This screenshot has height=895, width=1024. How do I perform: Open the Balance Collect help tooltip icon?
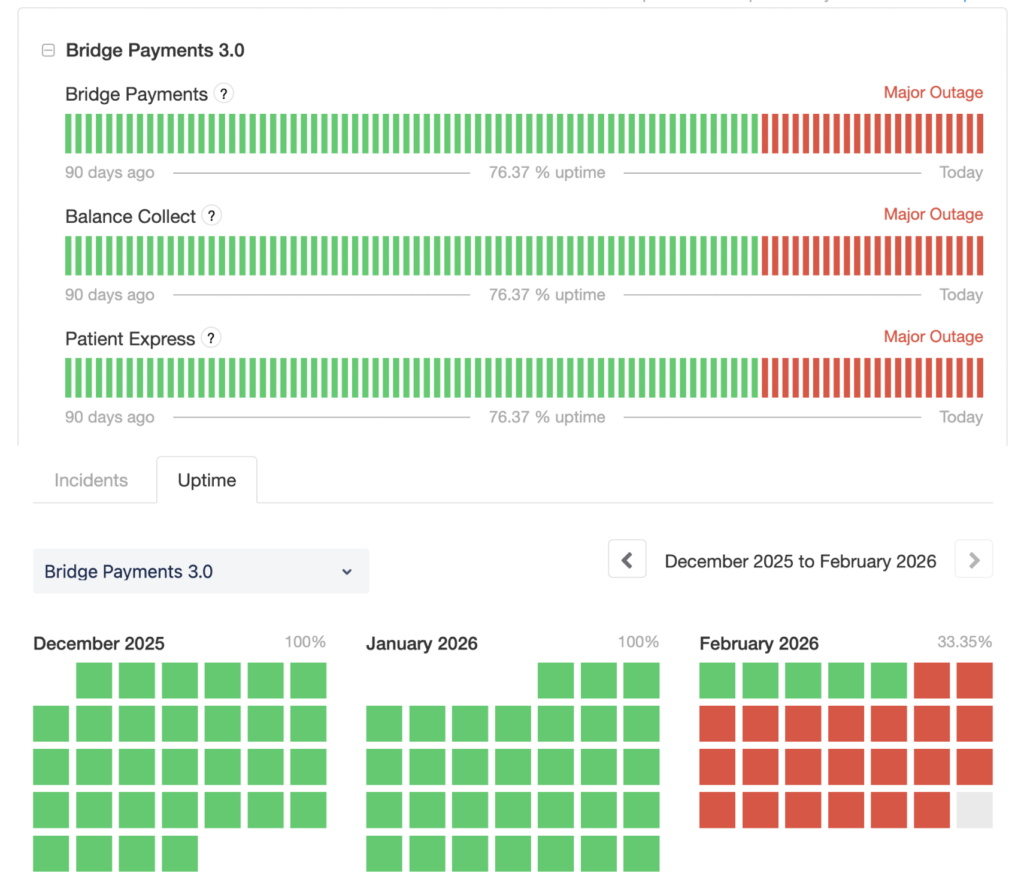[211, 216]
